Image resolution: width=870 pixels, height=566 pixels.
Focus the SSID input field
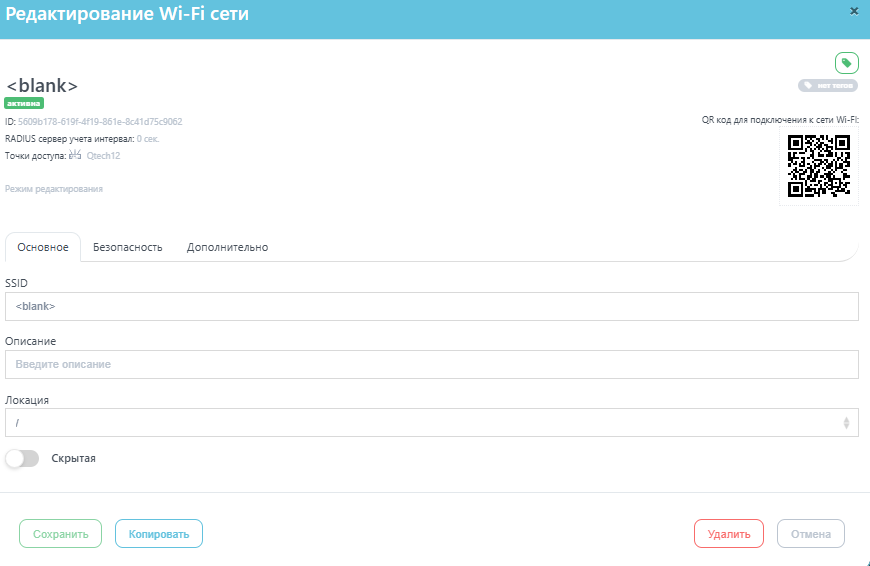tap(432, 306)
